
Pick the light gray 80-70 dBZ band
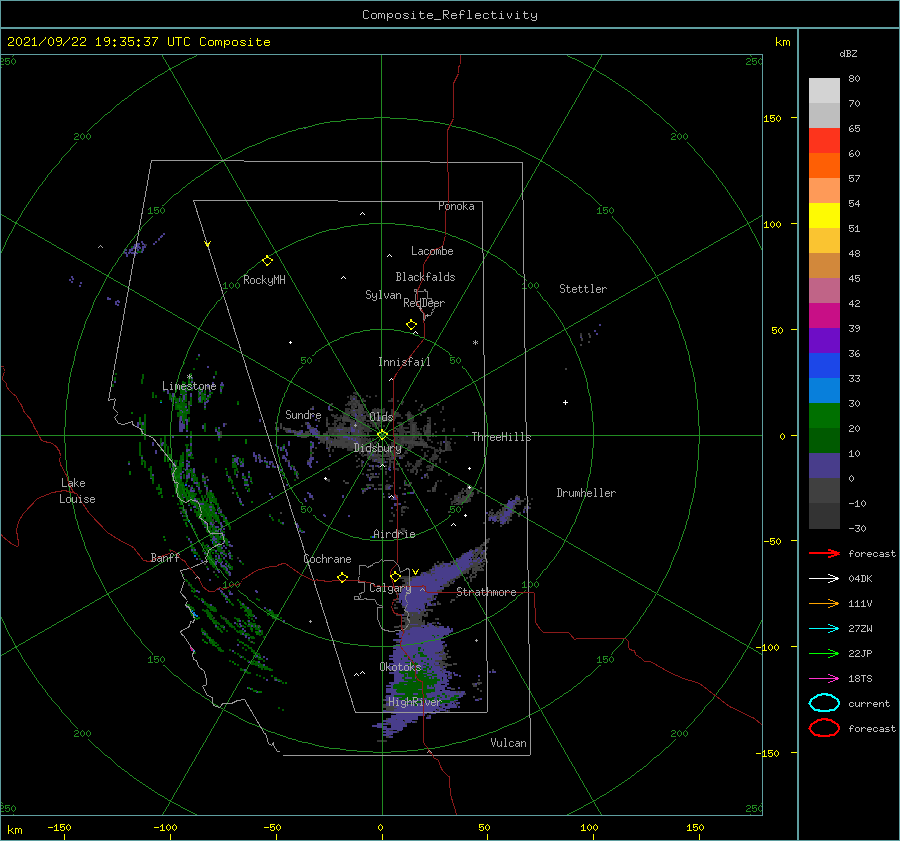click(x=824, y=91)
